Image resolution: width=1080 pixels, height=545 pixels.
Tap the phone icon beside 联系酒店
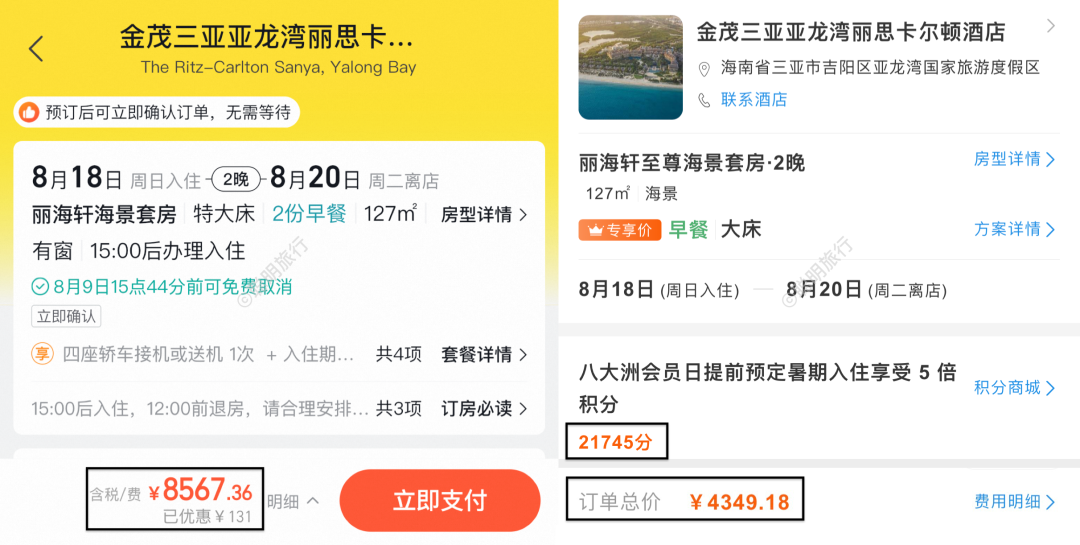(704, 100)
